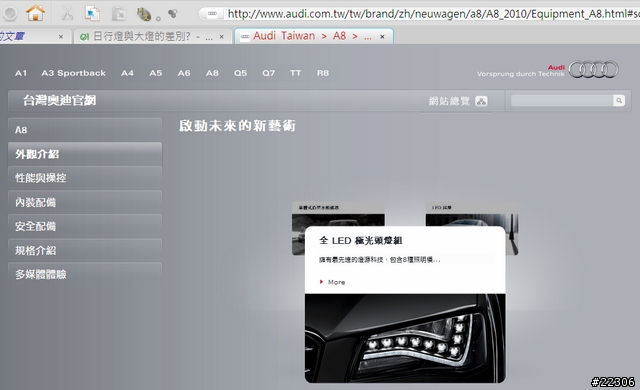Click the Paste clipboard toolbar icon
Viewport: 640px width, 390px height.
[x=118, y=13]
